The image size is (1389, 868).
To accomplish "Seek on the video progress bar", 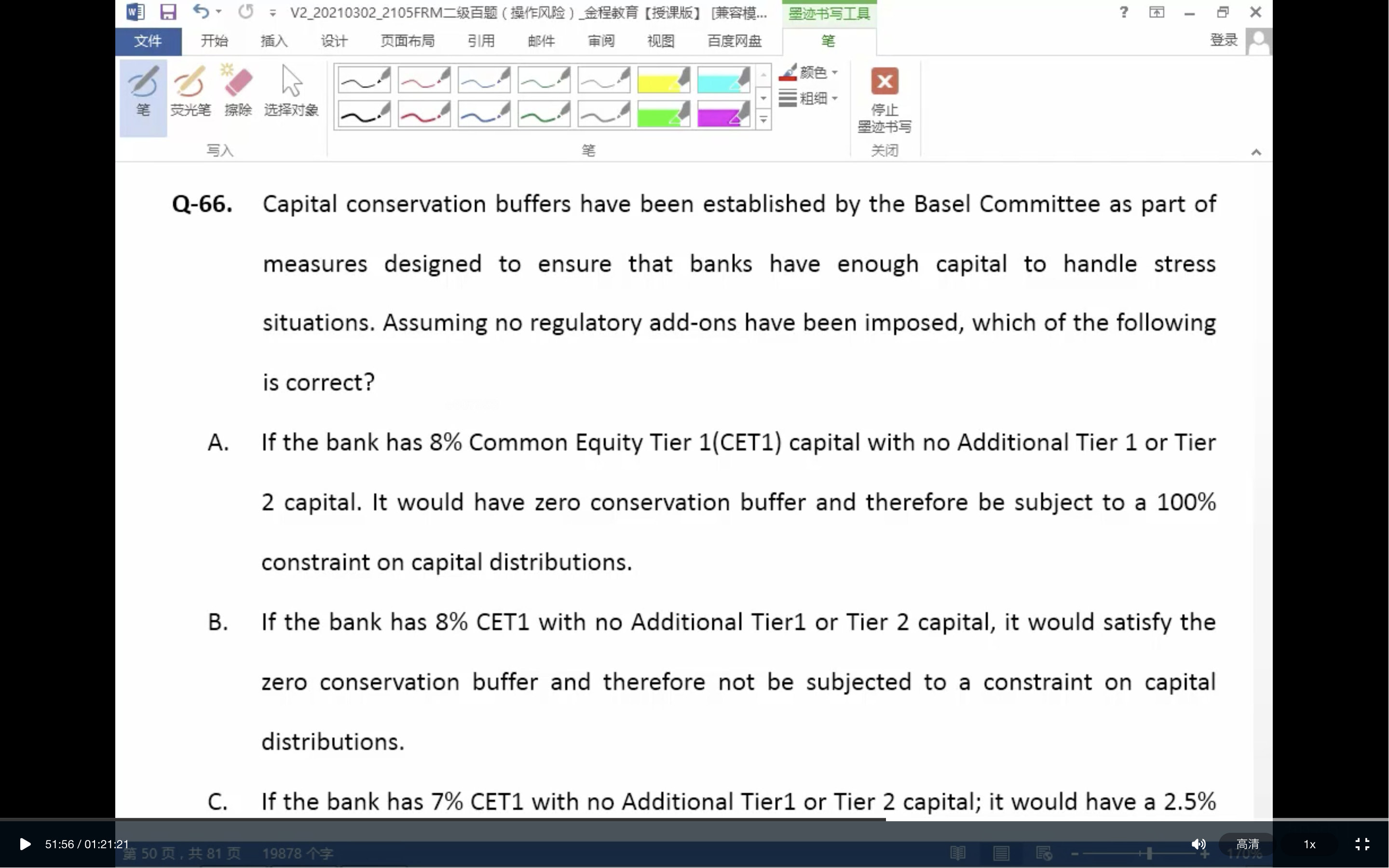I will coord(694,819).
